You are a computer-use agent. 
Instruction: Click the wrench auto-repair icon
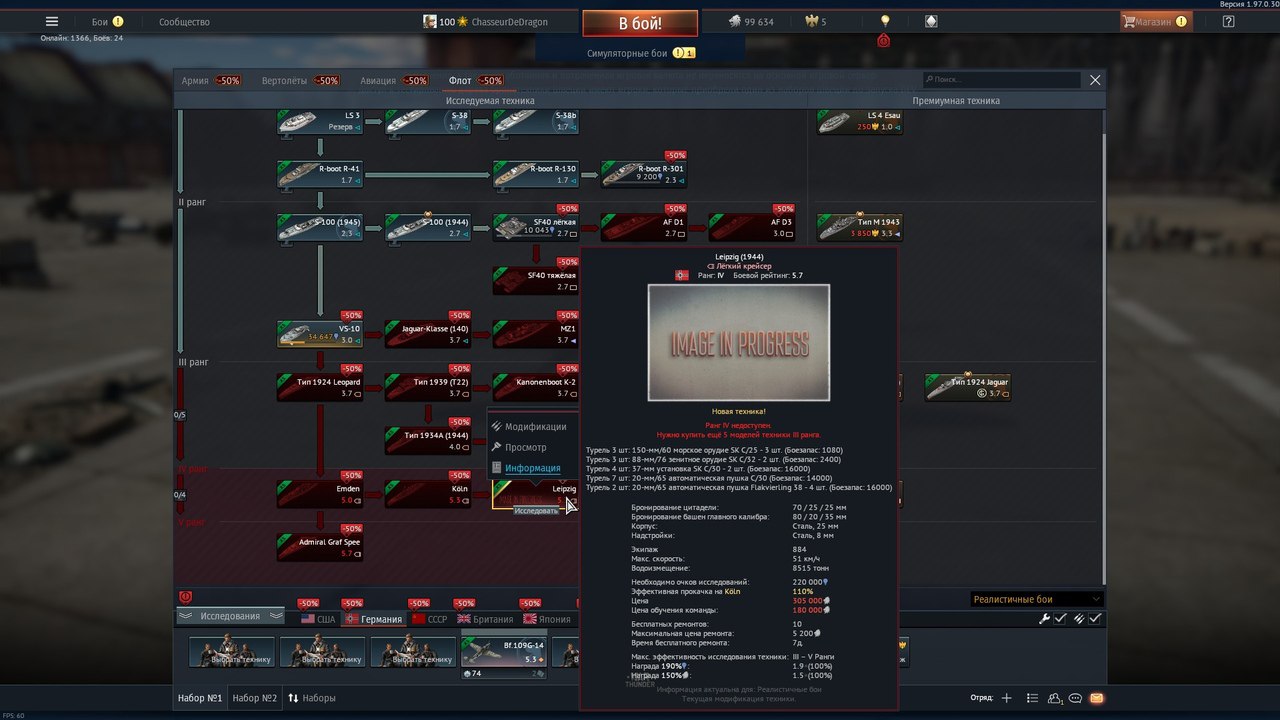point(1044,619)
